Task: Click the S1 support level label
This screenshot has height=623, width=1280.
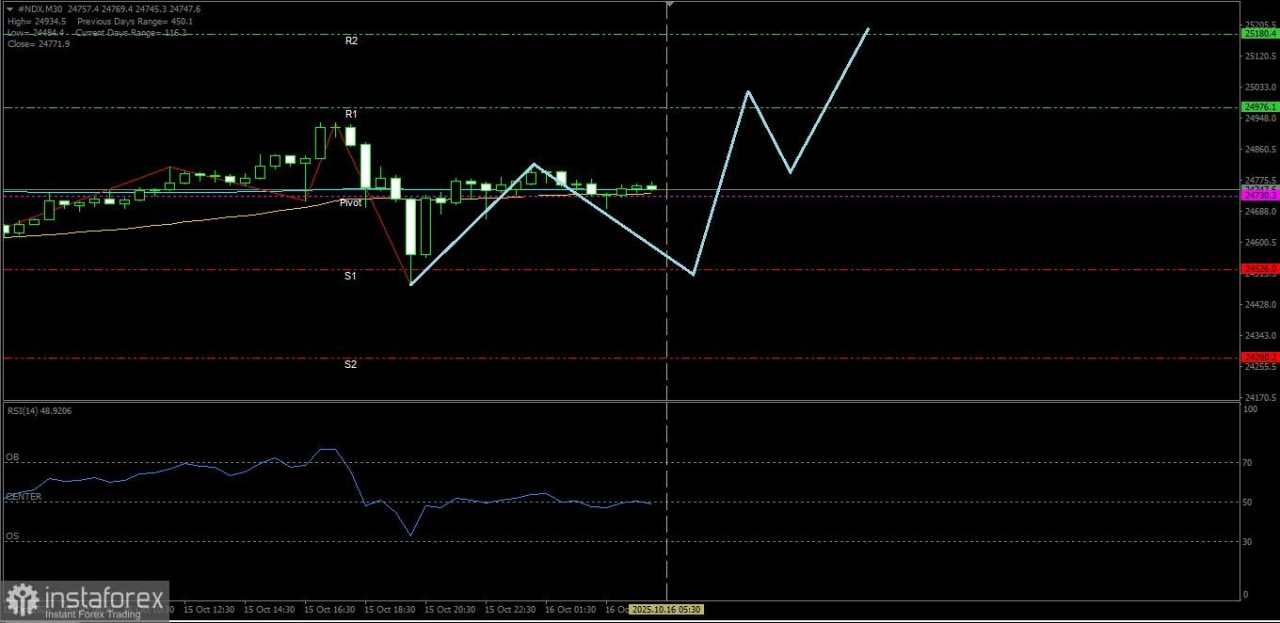Action: click(350, 275)
